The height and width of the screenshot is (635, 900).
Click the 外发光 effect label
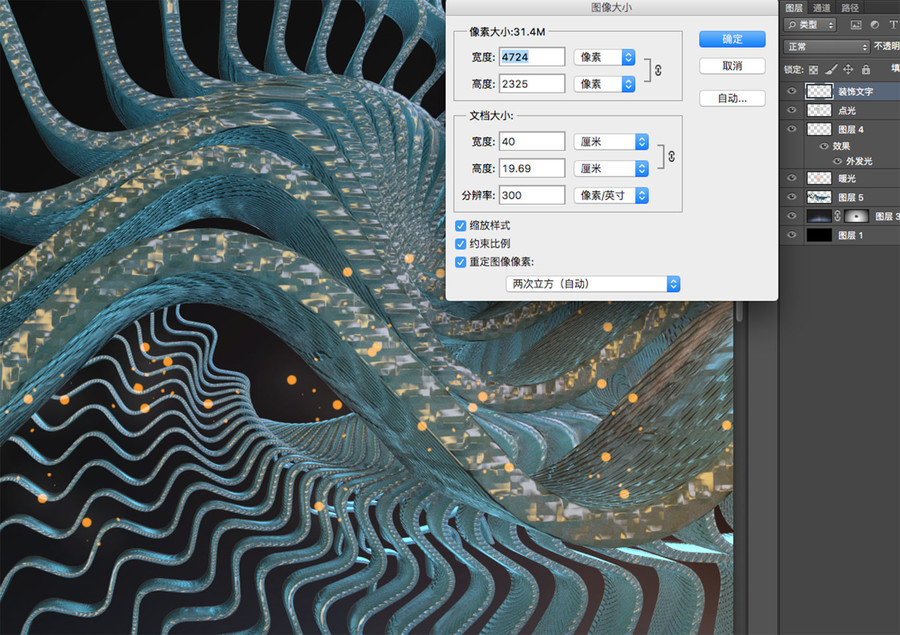pyautogui.click(x=859, y=161)
